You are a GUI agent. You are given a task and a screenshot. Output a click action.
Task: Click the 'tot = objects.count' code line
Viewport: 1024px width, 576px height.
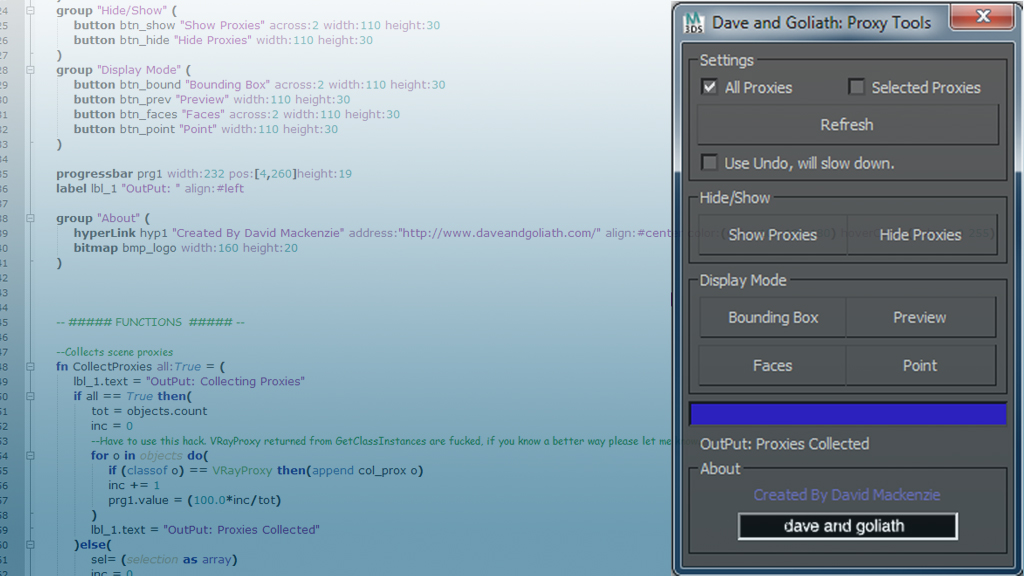pyautogui.click(x=149, y=411)
